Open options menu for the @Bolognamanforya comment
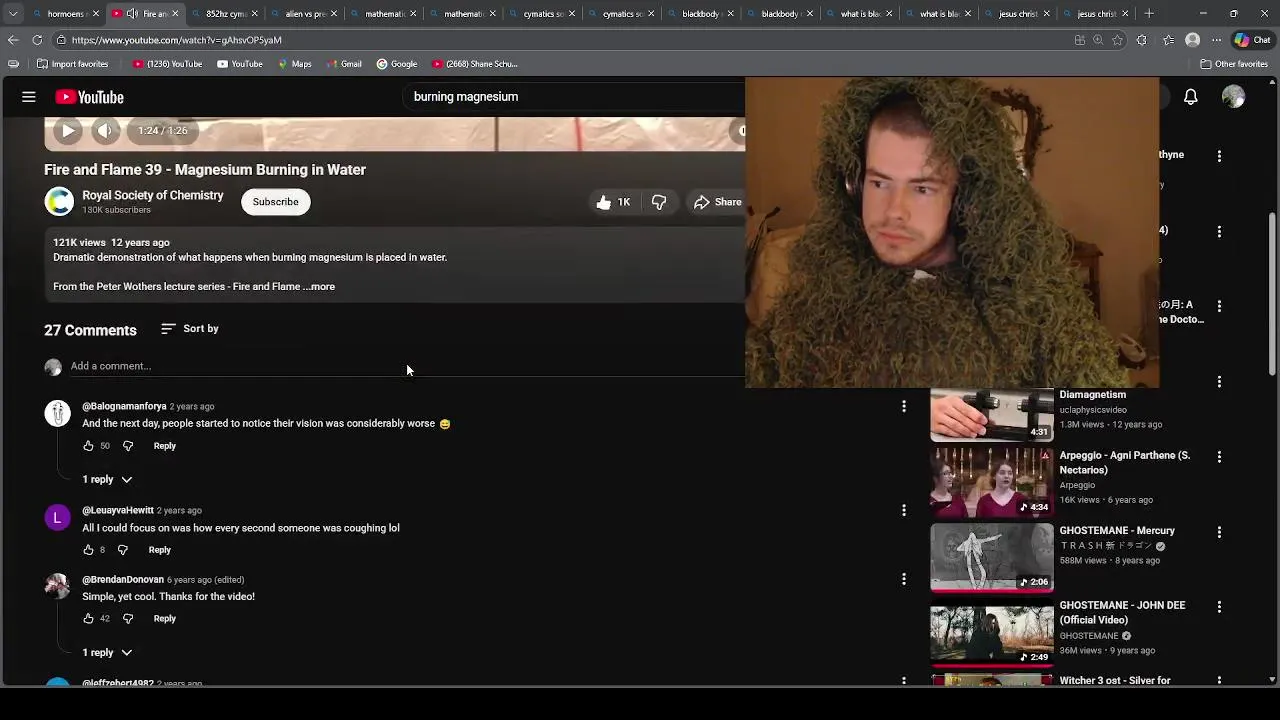 [x=904, y=406]
